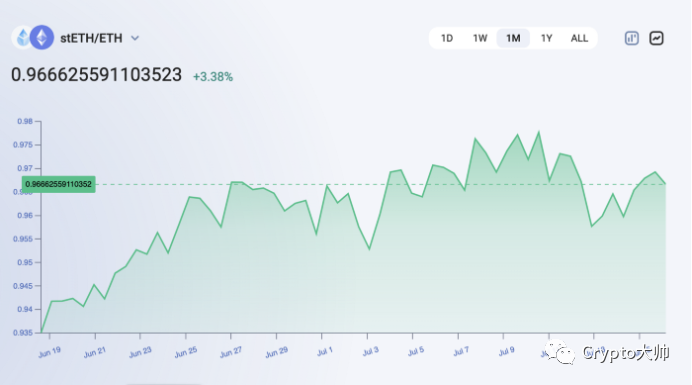
Task: Show ALL time chart range
Action: coord(579,38)
